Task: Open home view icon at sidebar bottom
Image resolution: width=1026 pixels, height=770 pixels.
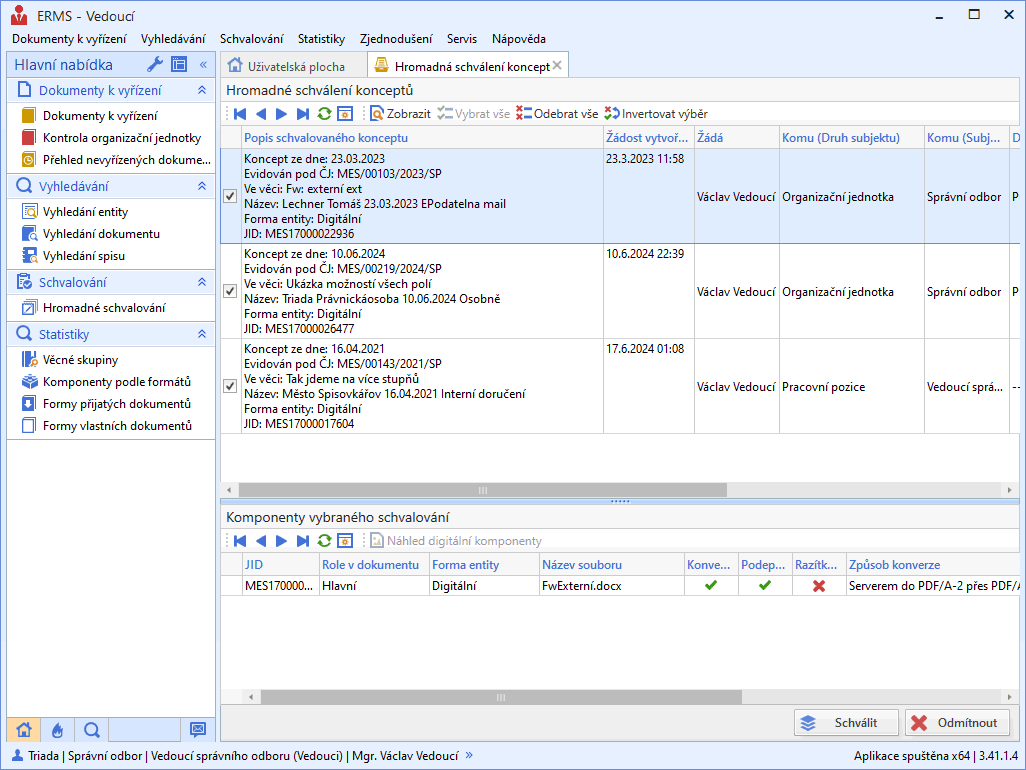Action: coord(24,729)
